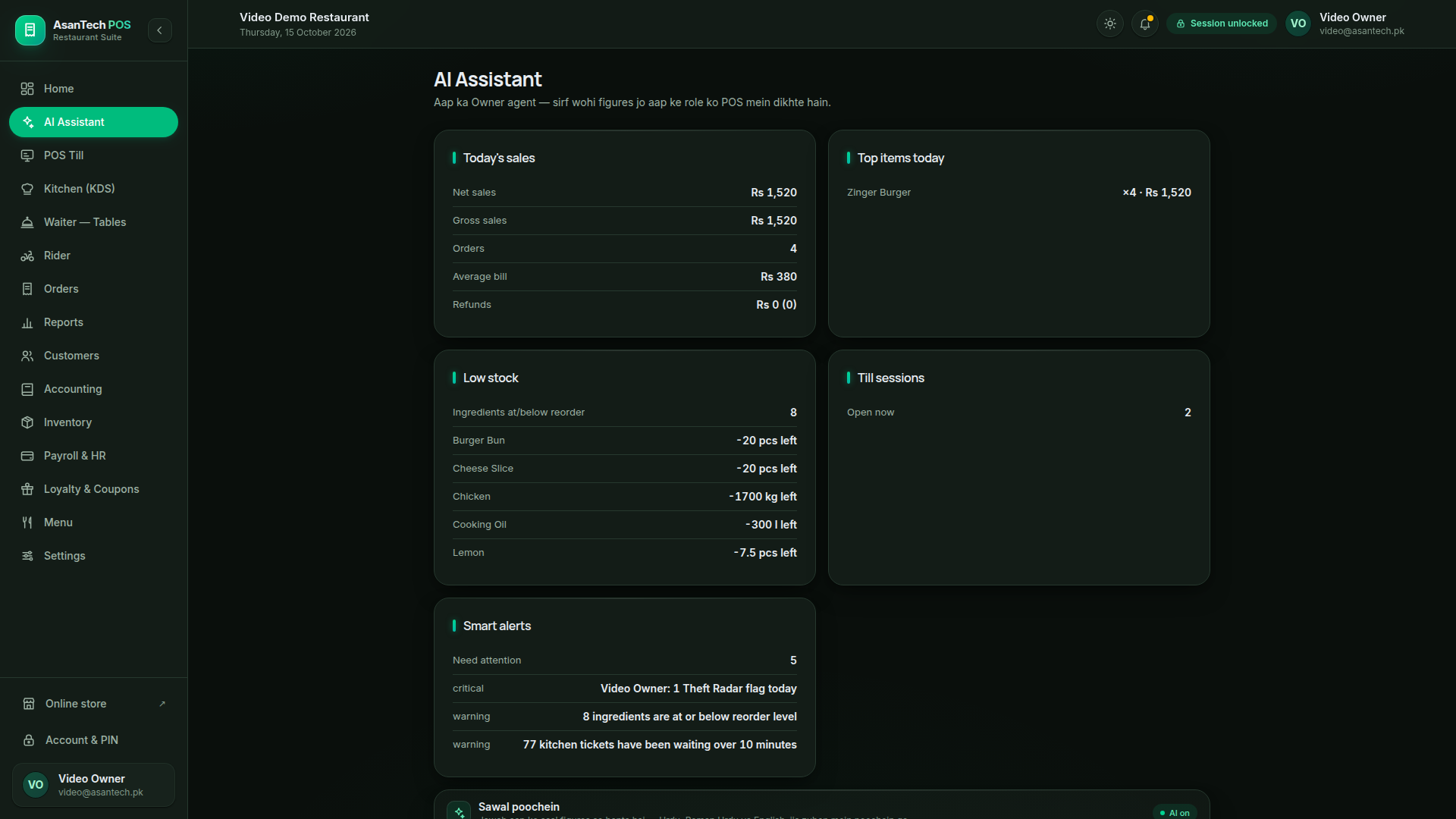This screenshot has width=1456, height=819.
Task: Toggle light/dark theme sun icon
Action: (x=1110, y=24)
